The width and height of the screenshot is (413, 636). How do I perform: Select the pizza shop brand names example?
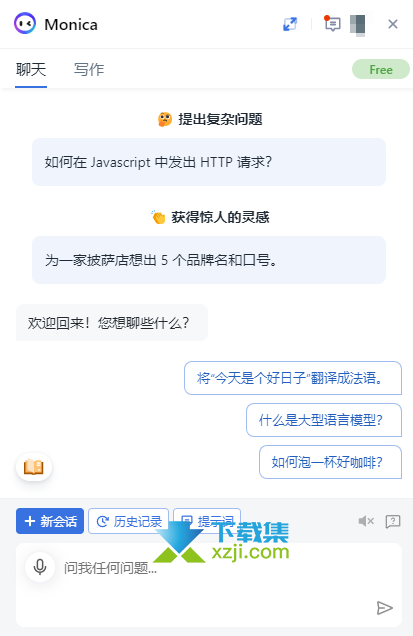click(x=209, y=260)
